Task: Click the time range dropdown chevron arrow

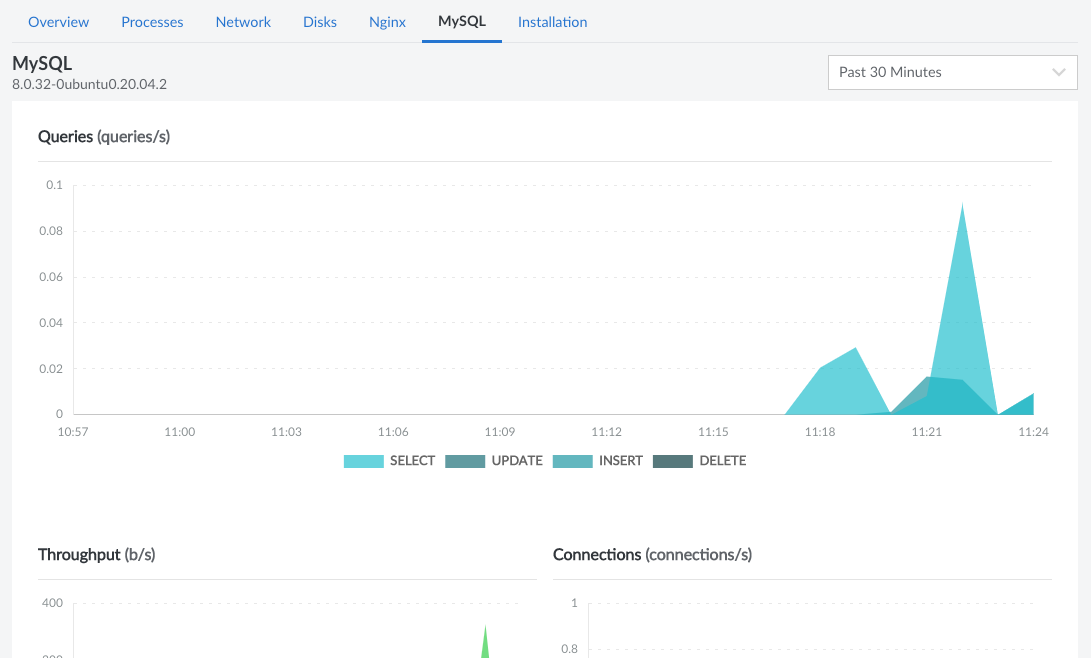Action: [1060, 72]
